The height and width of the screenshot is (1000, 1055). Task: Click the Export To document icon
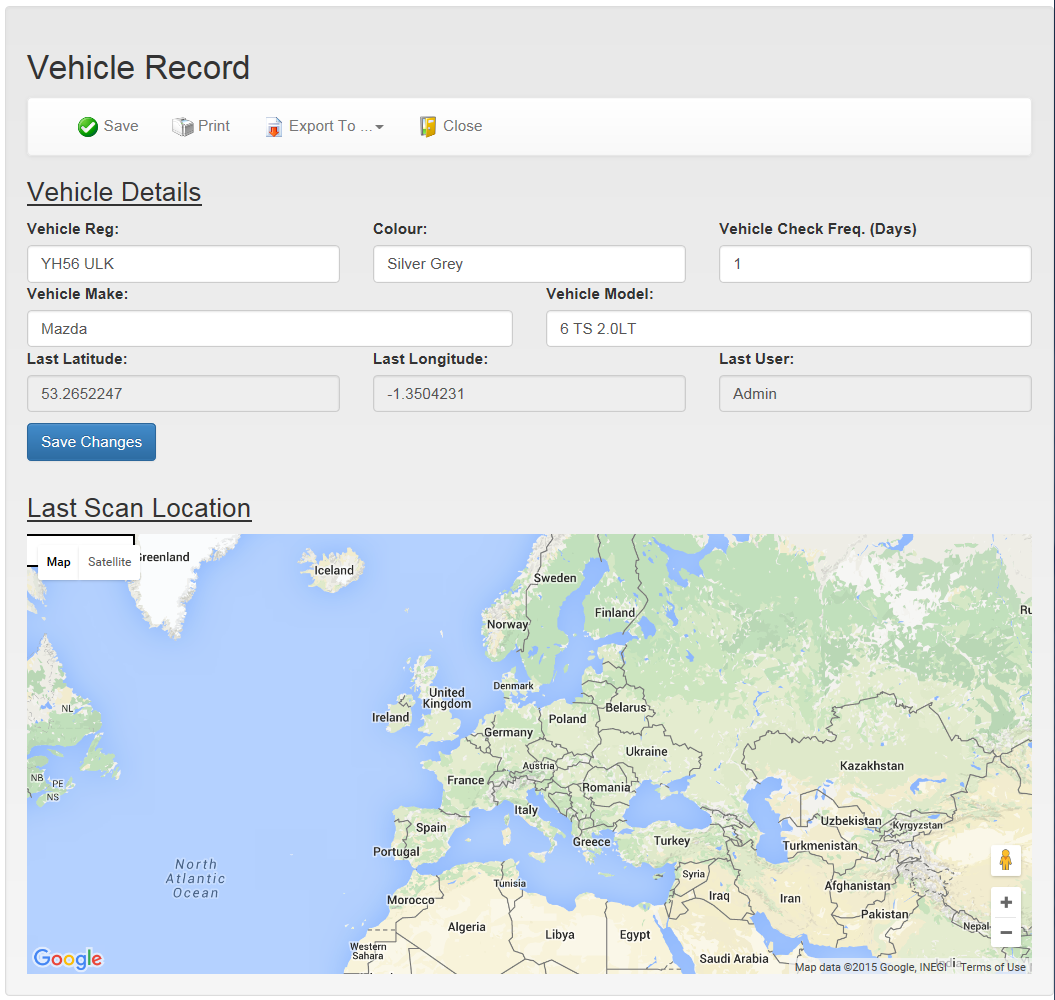pos(274,127)
